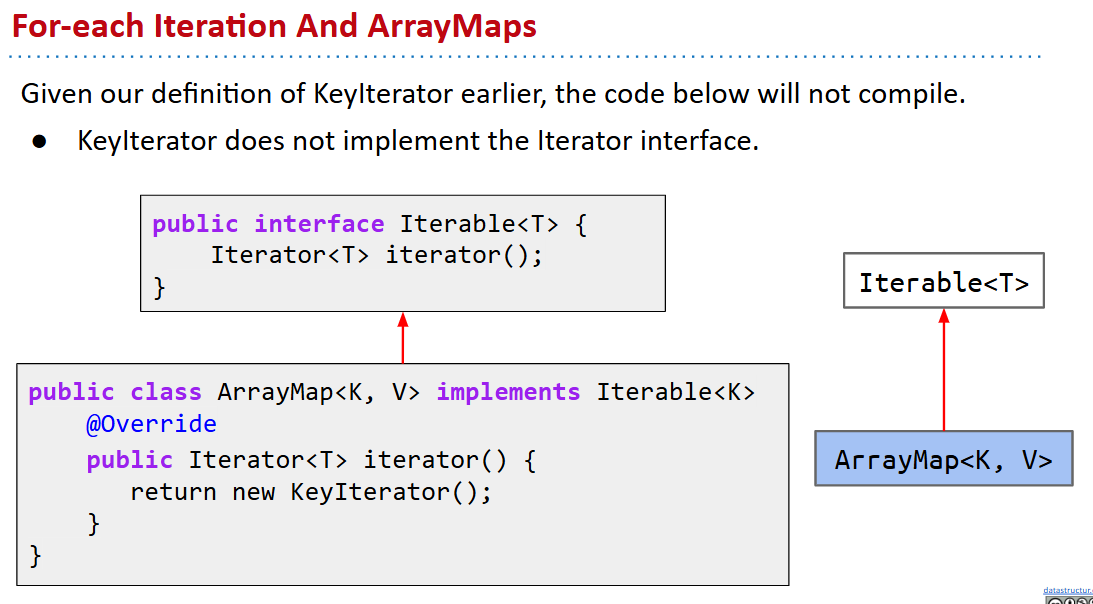1093x604 pixels.
Task: Open the datastructur link in the corner
Action: point(1067,590)
